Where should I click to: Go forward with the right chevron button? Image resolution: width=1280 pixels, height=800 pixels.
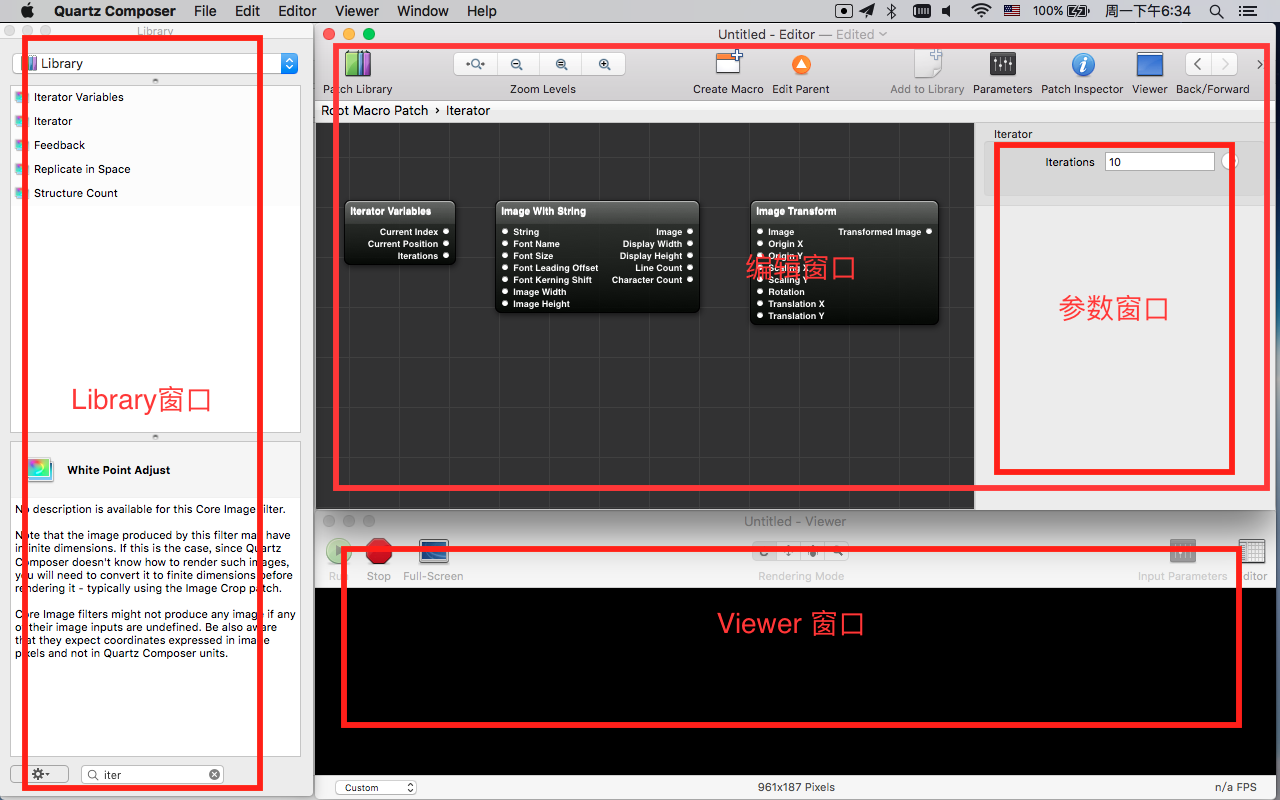point(1225,64)
